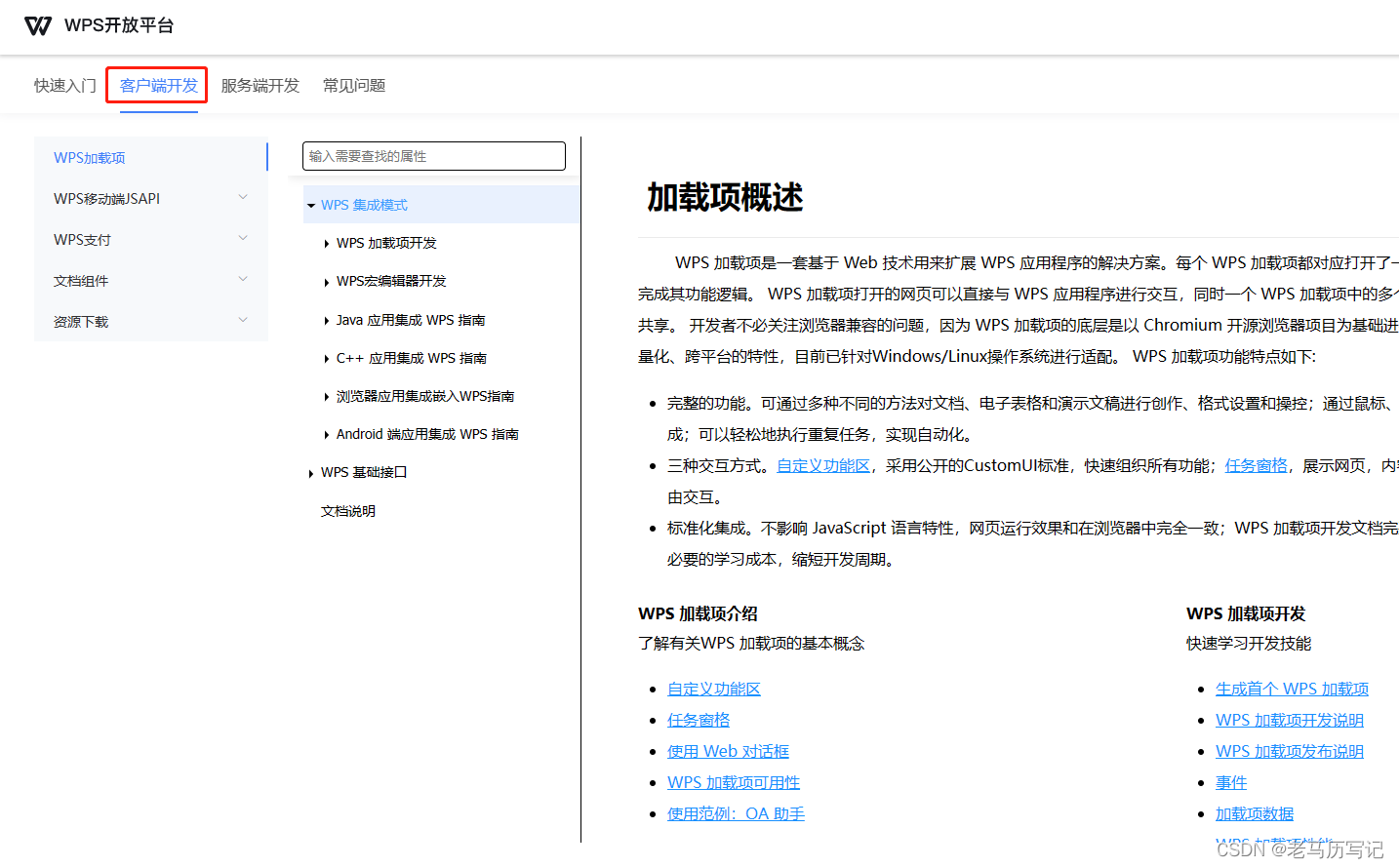Image resolution: width=1399 pixels, height=868 pixels.
Task: Expand the 资源下载 sidebar chevron
Action: tap(243, 320)
